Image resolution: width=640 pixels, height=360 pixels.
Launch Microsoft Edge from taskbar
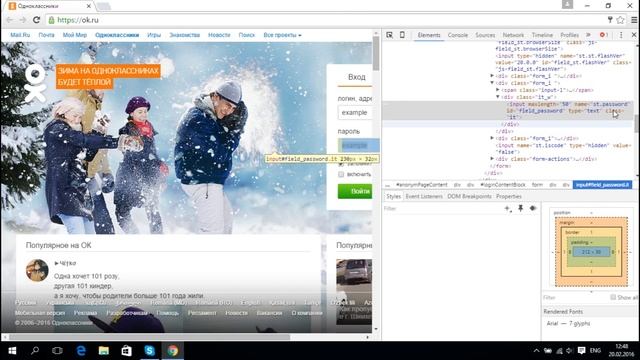pos(81,351)
